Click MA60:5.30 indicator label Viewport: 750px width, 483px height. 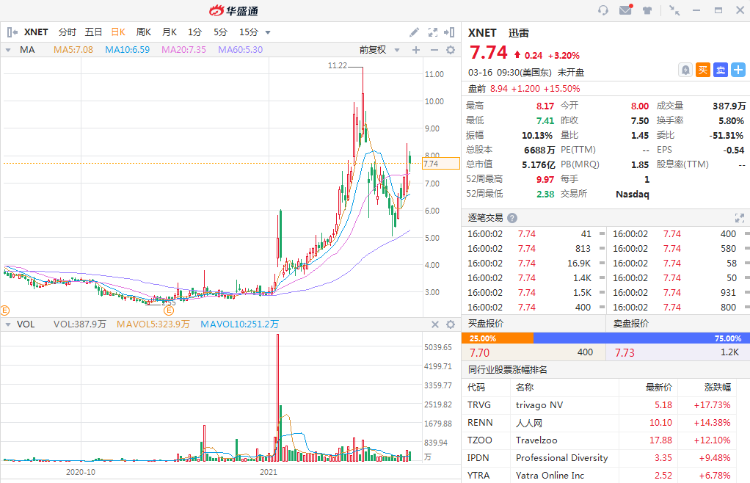[x=240, y=50]
